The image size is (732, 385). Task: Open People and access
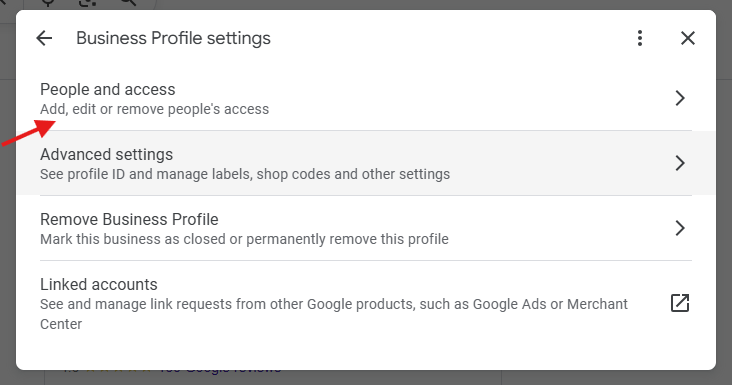coord(366,98)
